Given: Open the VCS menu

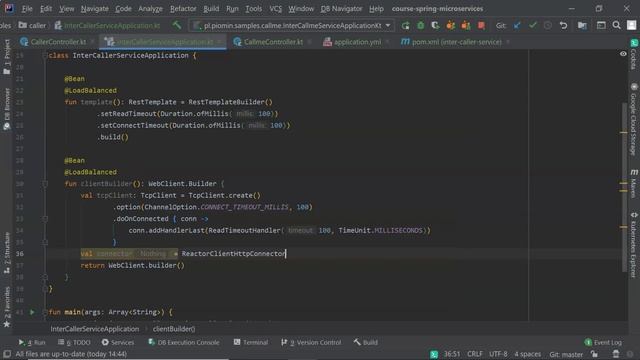Looking at the screenshot, I should pos(275,9).
